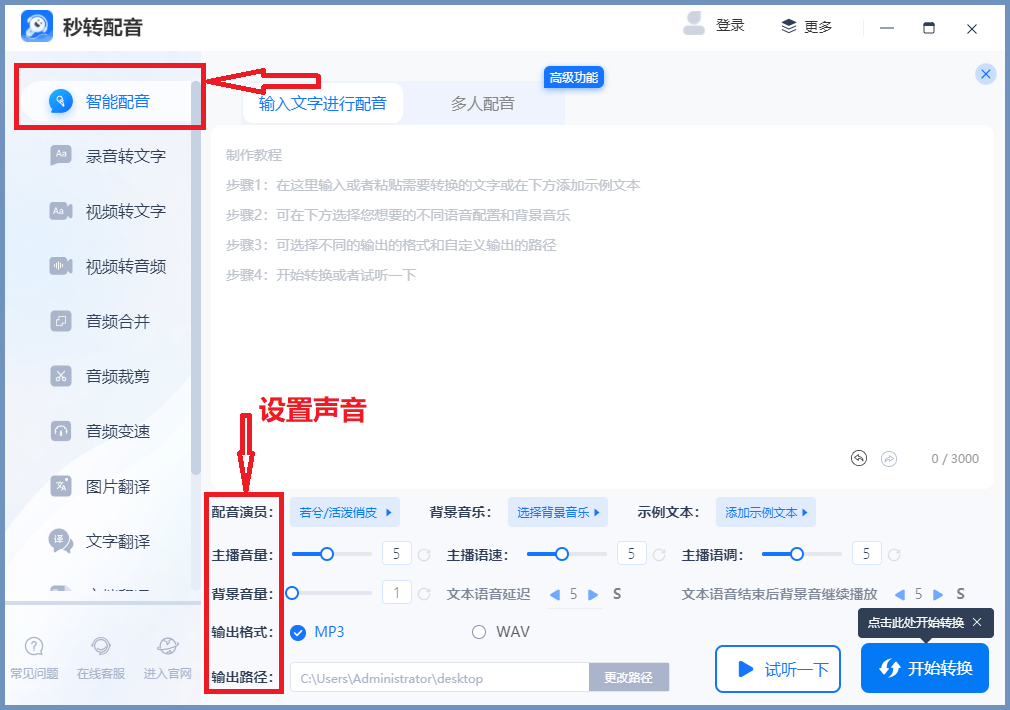Click the 进入官网 planet icon
Image resolution: width=1010 pixels, height=710 pixels.
coord(167,646)
